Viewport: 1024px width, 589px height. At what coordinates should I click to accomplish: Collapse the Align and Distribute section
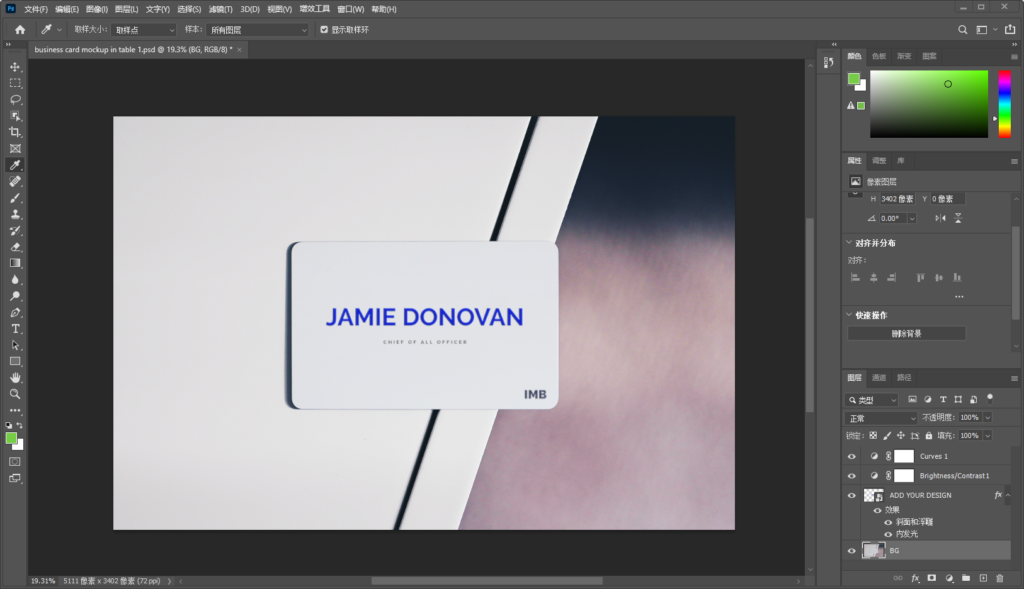[849, 242]
